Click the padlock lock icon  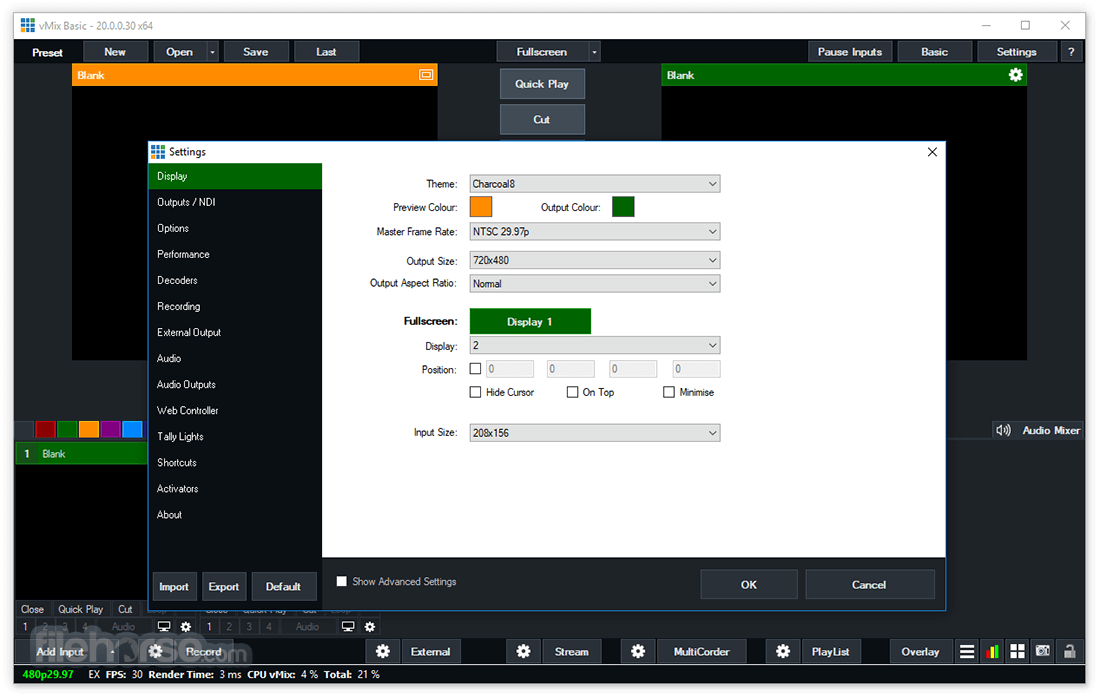click(1069, 652)
